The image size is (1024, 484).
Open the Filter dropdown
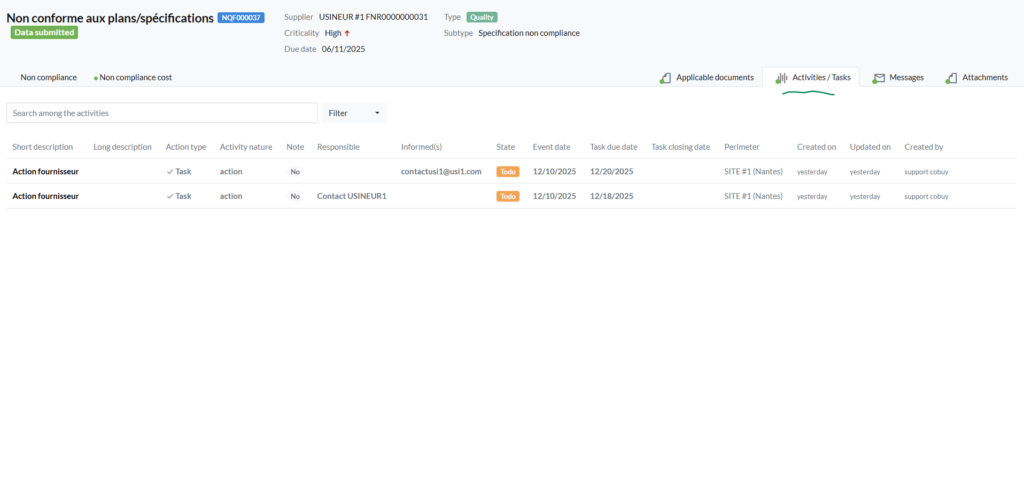[x=353, y=113]
